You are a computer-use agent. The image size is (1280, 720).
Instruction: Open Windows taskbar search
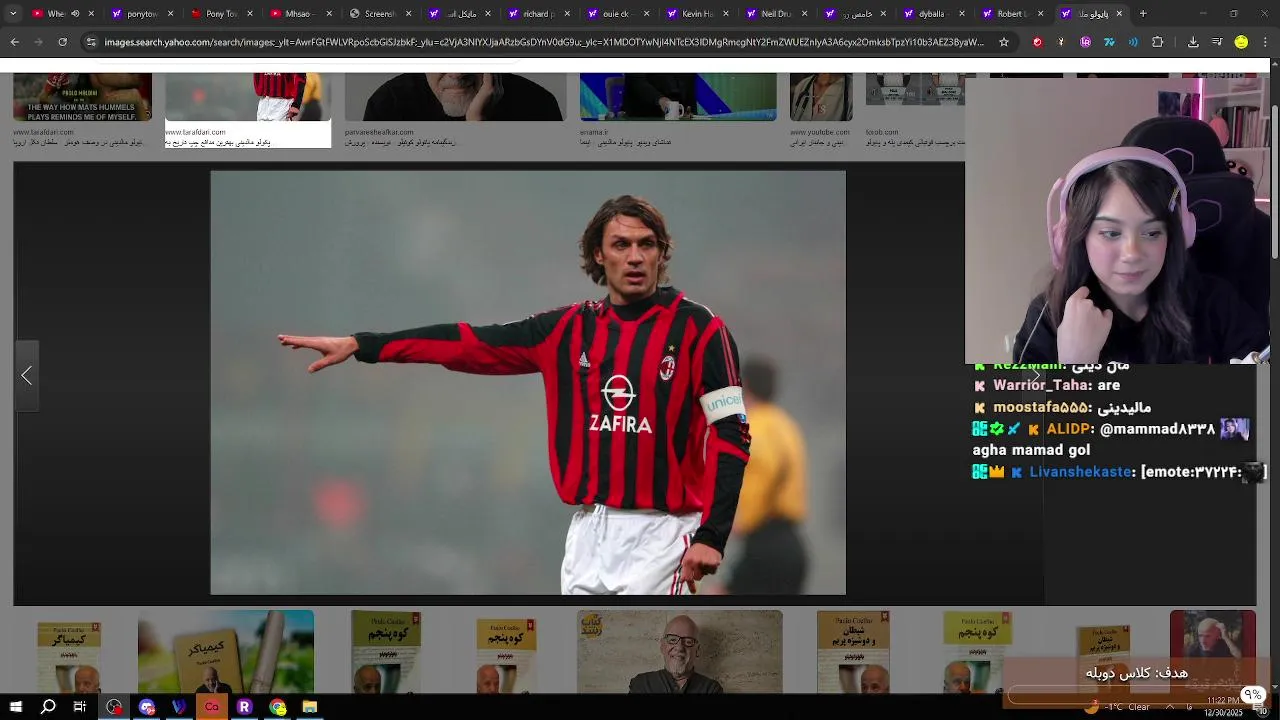[x=48, y=707]
